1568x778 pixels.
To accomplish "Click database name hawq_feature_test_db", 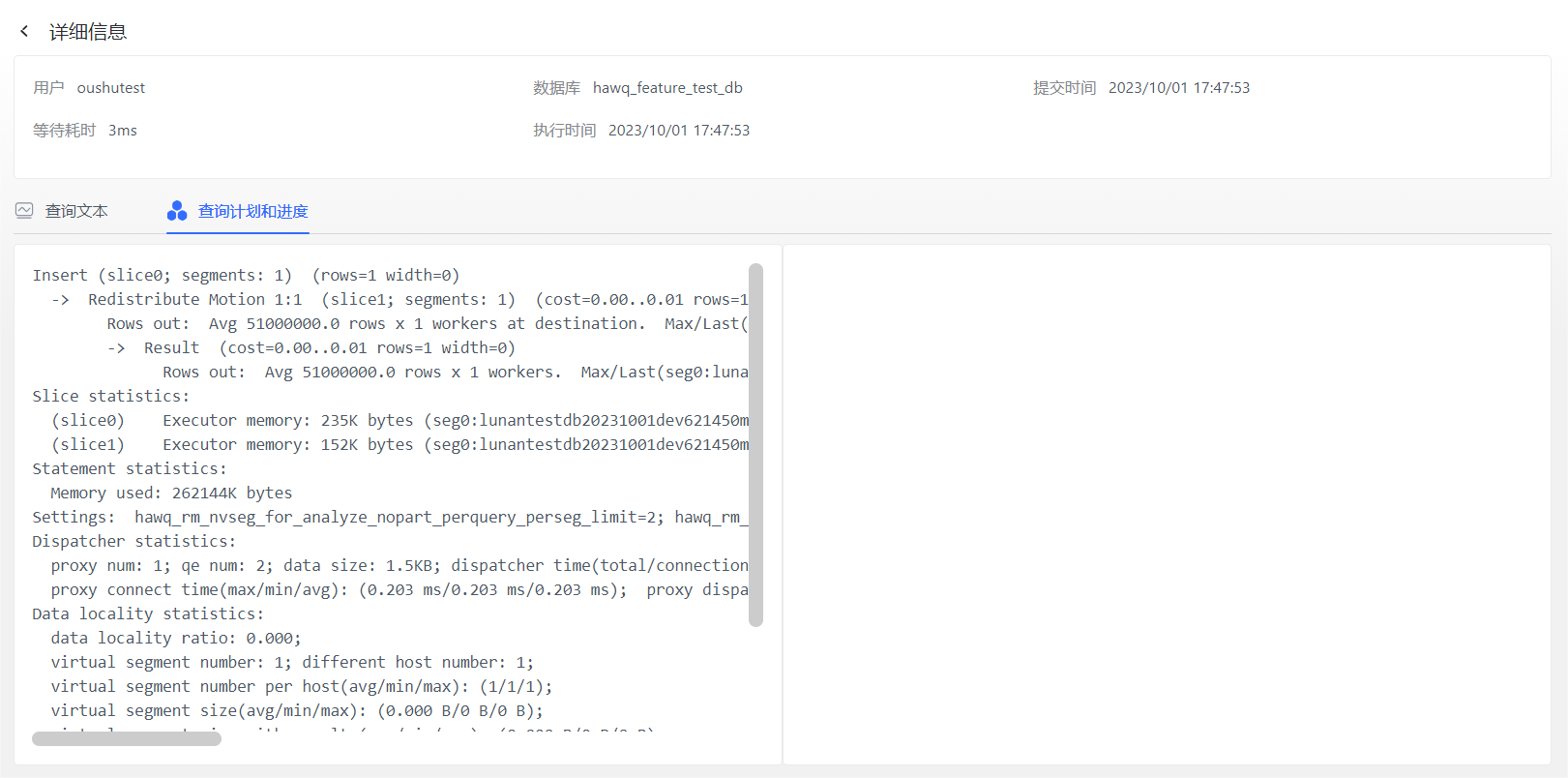I will point(667,88).
